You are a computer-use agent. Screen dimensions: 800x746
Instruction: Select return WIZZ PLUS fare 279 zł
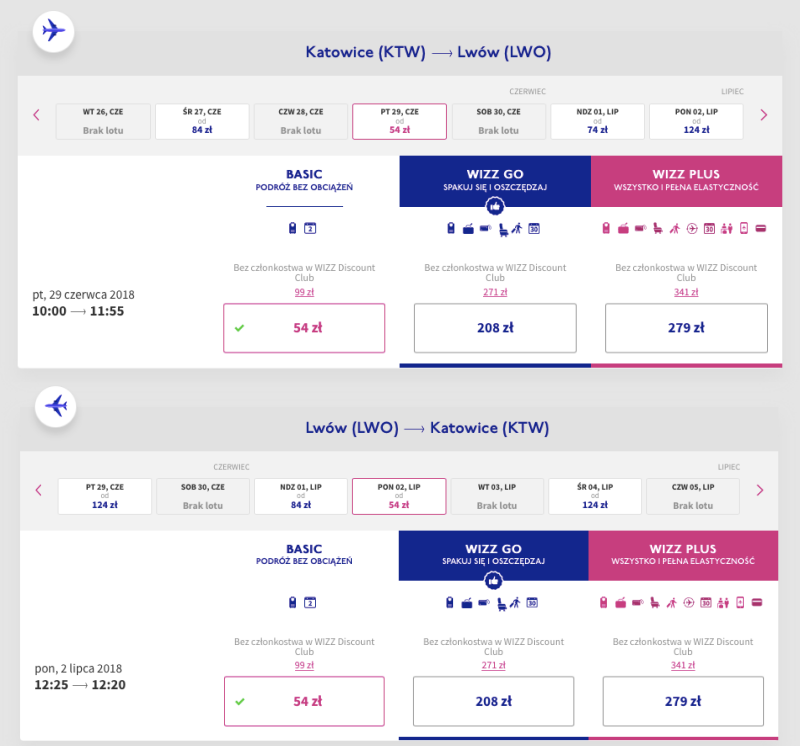point(683,702)
